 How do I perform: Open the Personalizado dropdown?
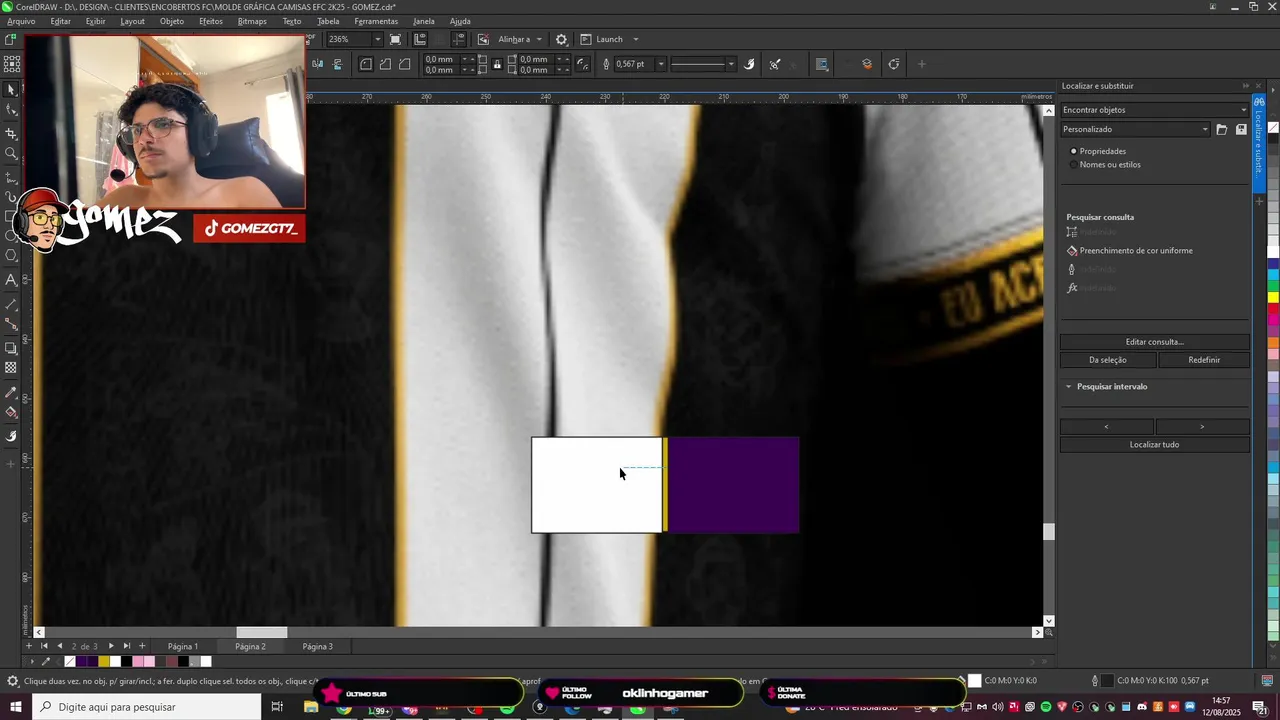(1135, 129)
